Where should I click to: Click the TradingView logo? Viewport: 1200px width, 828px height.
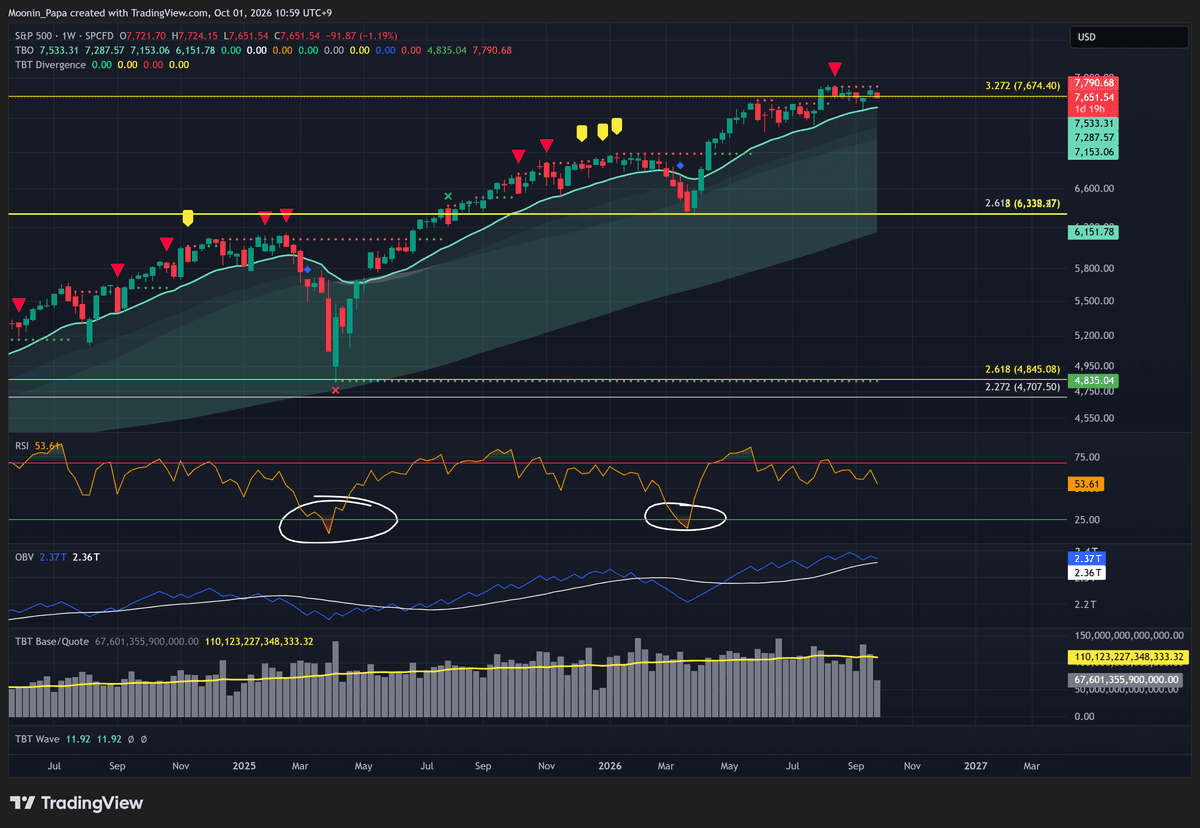(77, 803)
